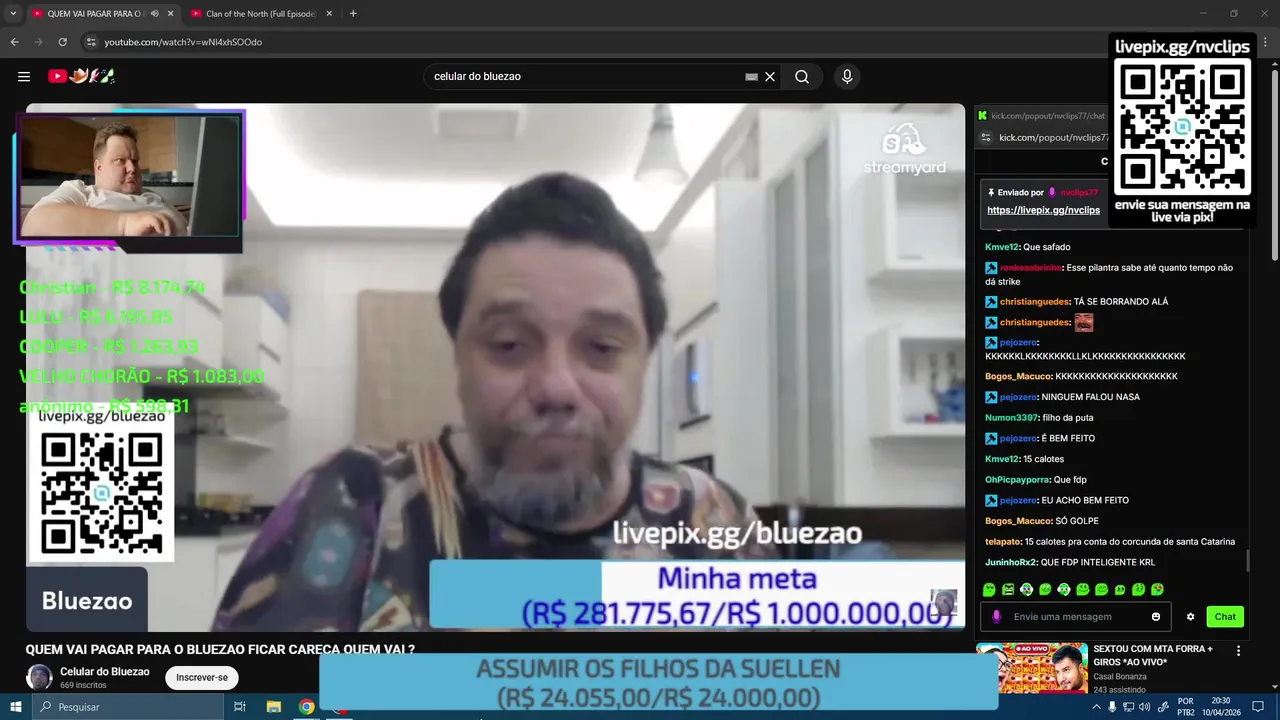Image resolution: width=1280 pixels, height=720 pixels.
Task: Open 'SEXTOU COM MTA FORRA' video thumbnail
Action: click(1031, 668)
